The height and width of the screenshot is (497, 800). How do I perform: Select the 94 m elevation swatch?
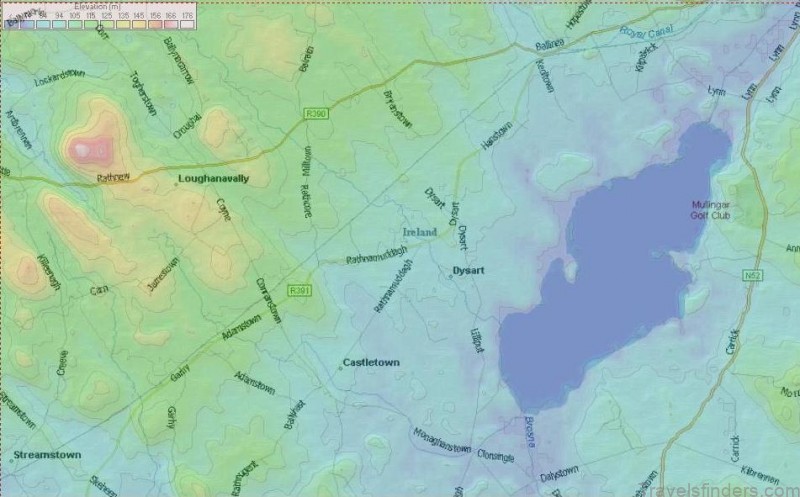point(59,24)
